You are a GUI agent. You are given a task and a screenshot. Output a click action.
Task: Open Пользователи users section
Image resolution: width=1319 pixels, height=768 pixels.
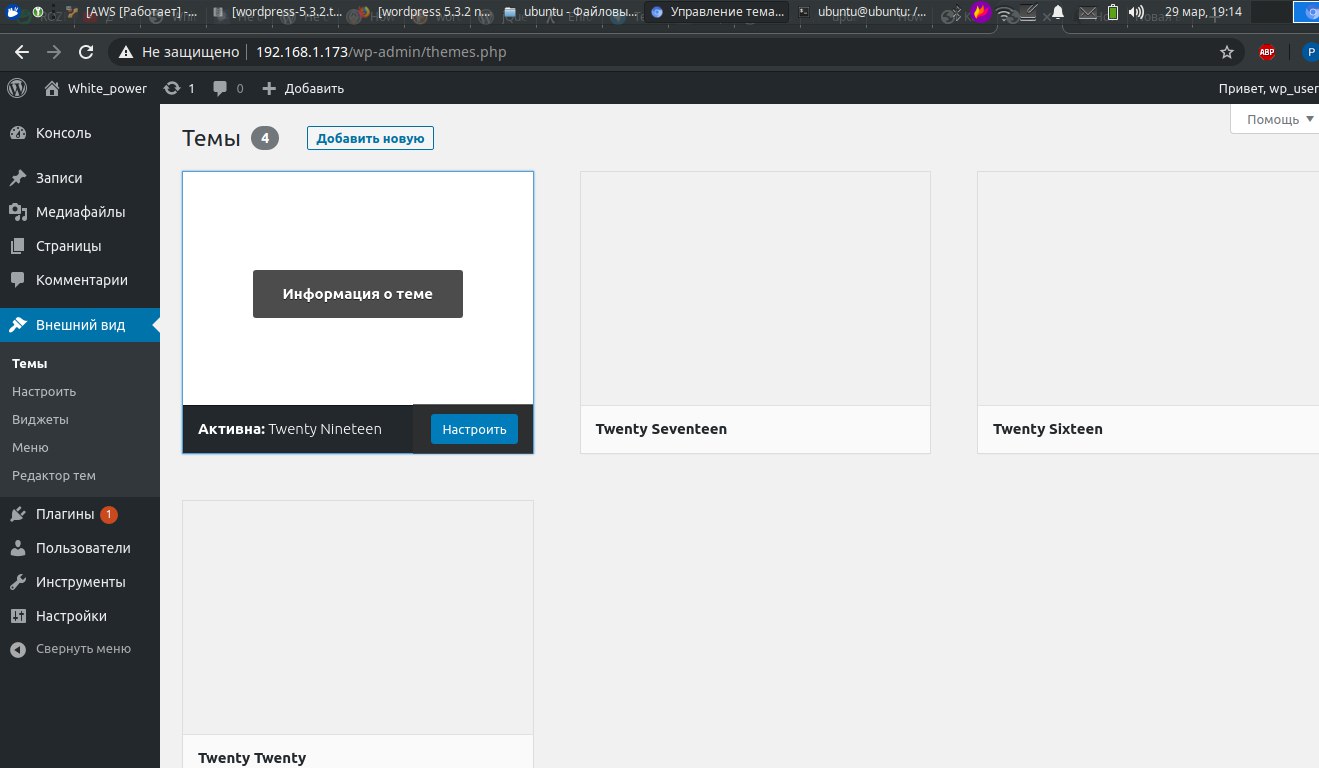(80, 548)
